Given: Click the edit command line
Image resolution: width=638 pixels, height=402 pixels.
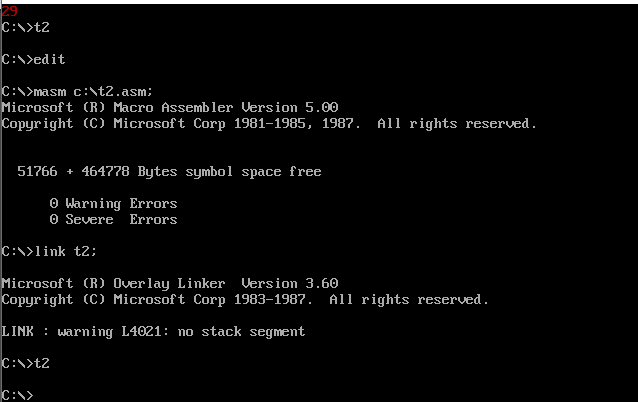Looking at the screenshot, I should pos(50,59).
